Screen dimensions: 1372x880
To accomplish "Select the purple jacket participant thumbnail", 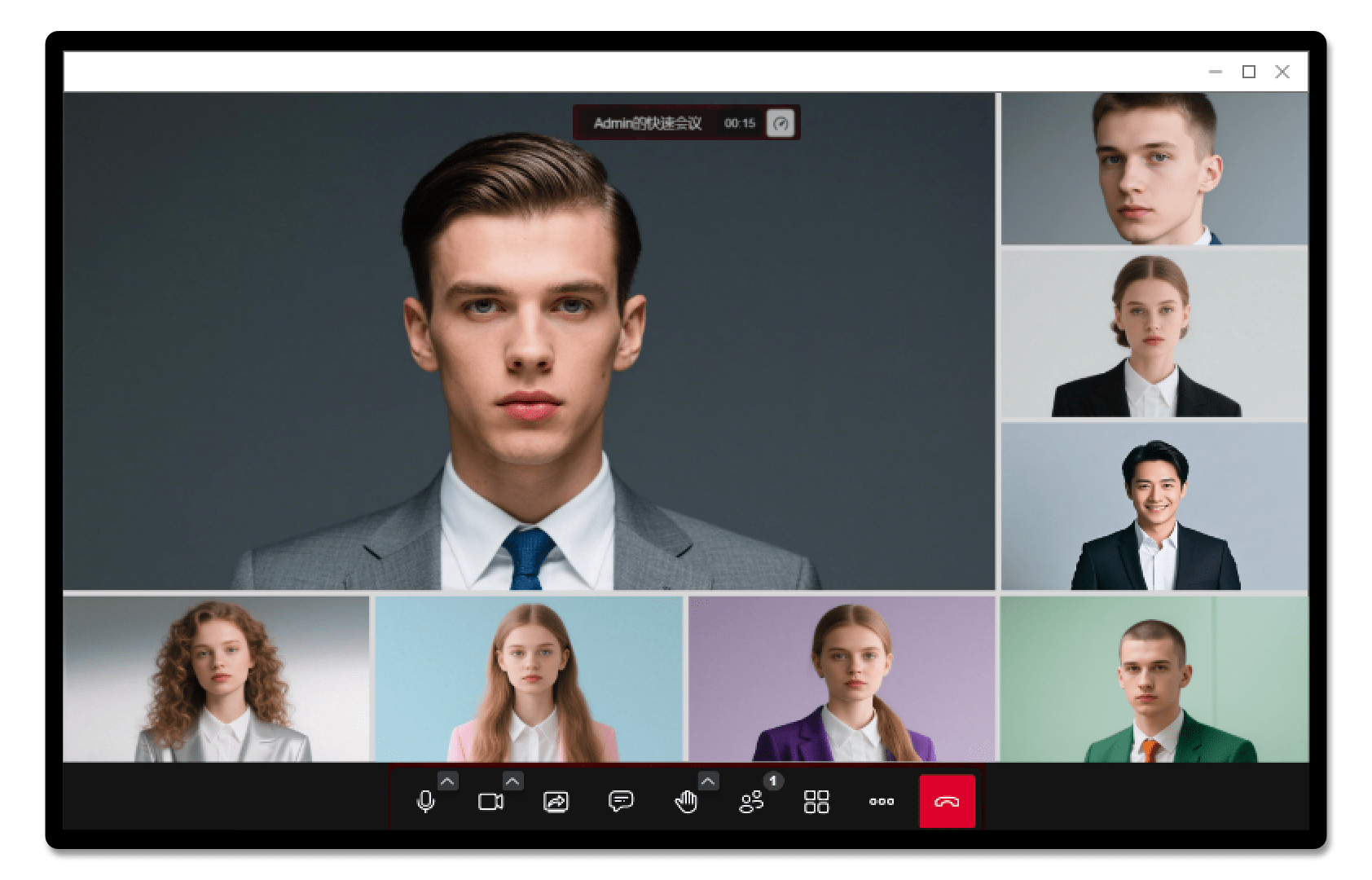I will (842, 679).
